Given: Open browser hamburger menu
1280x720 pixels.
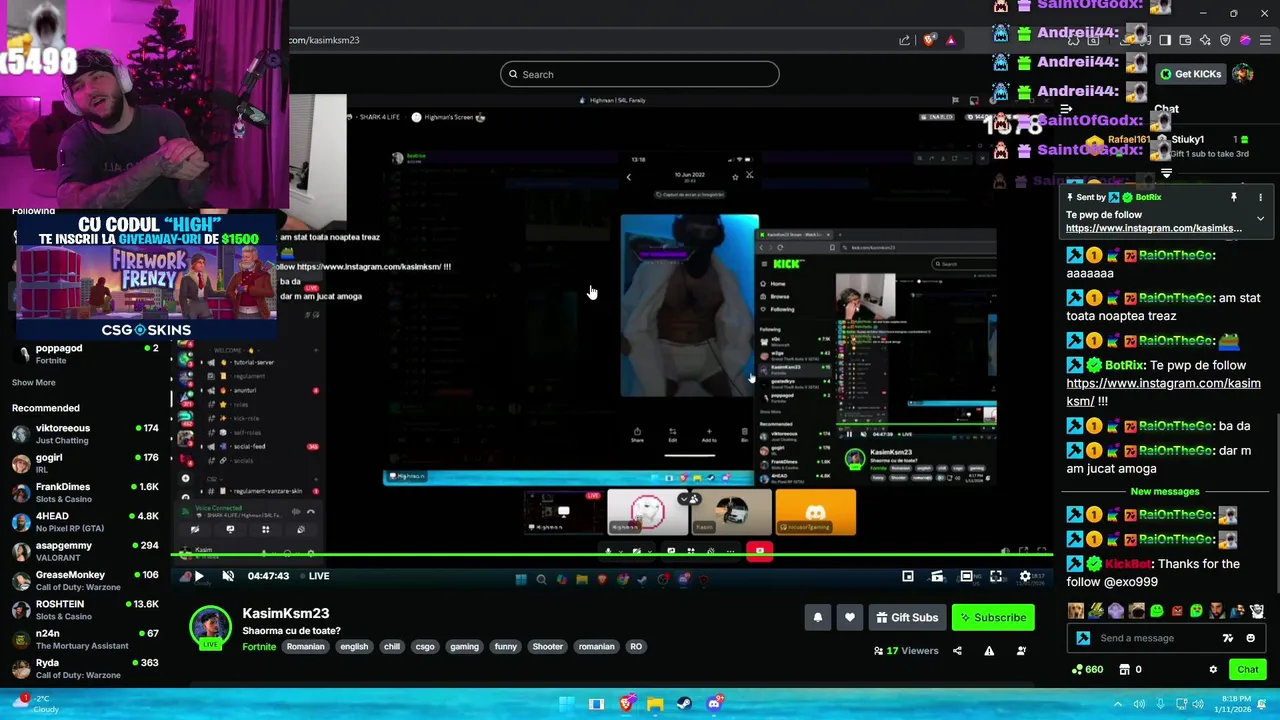Looking at the screenshot, I should [1266, 40].
